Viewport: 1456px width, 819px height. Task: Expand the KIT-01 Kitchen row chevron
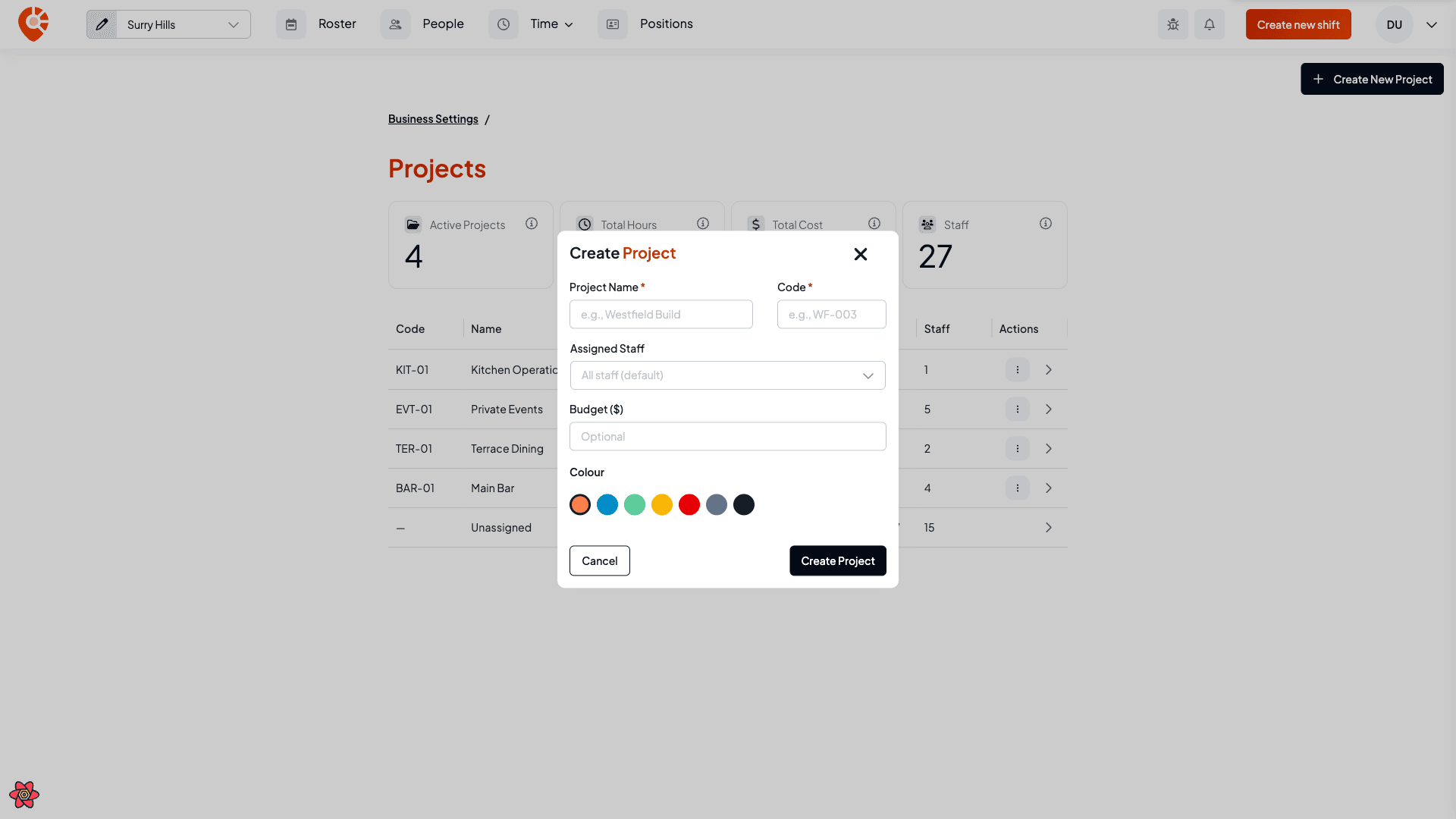pos(1049,370)
